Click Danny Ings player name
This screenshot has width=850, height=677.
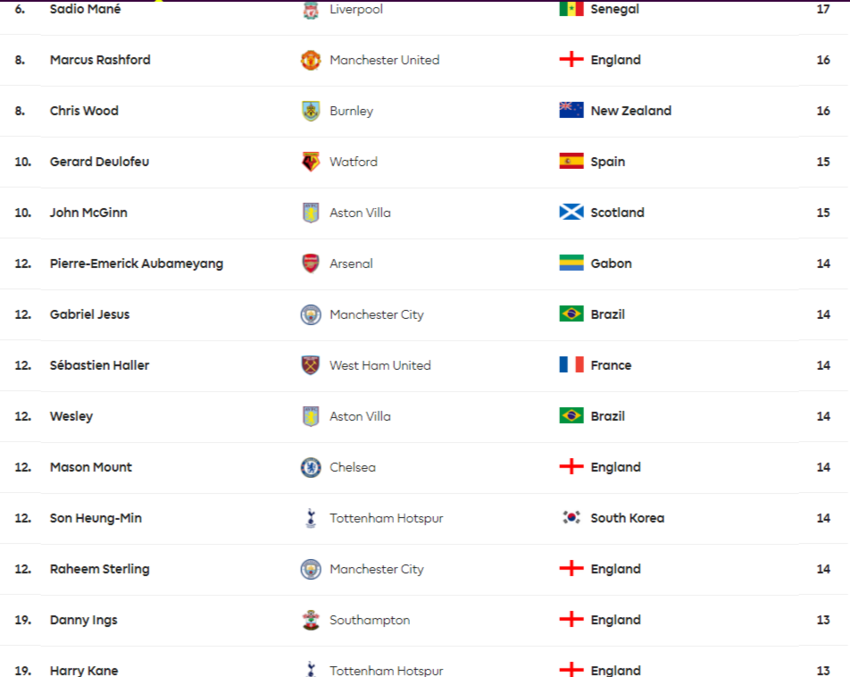(x=83, y=620)
